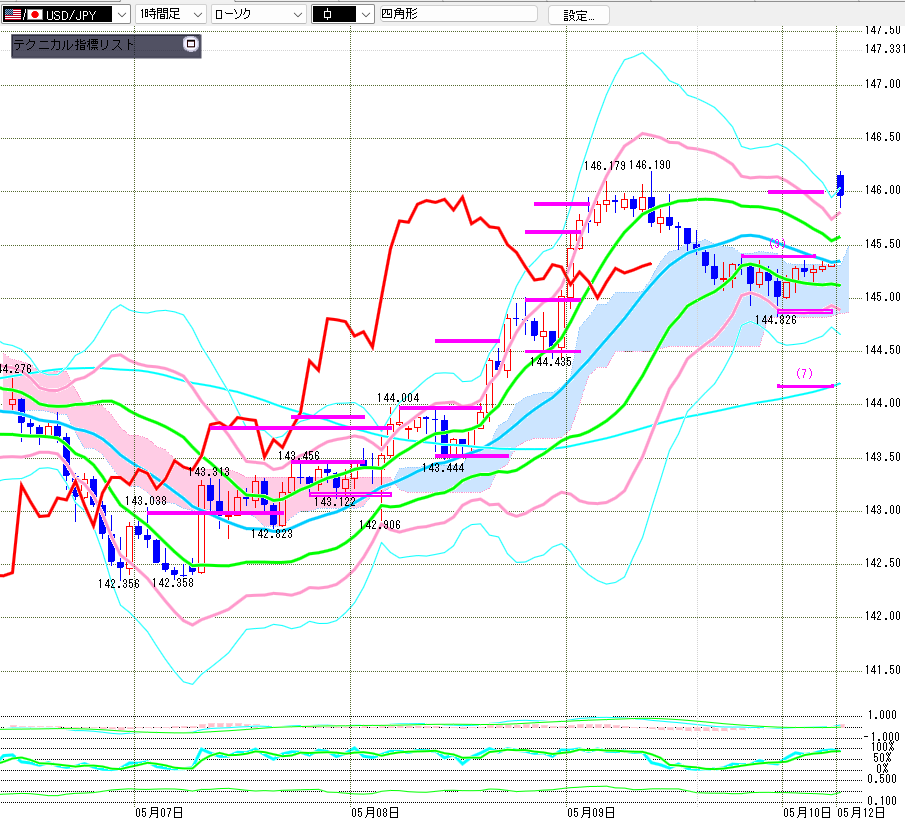Click the 142.906 price label
This screenshot has height=820, width=905.
pyautogui.click(x=380, y=525)
